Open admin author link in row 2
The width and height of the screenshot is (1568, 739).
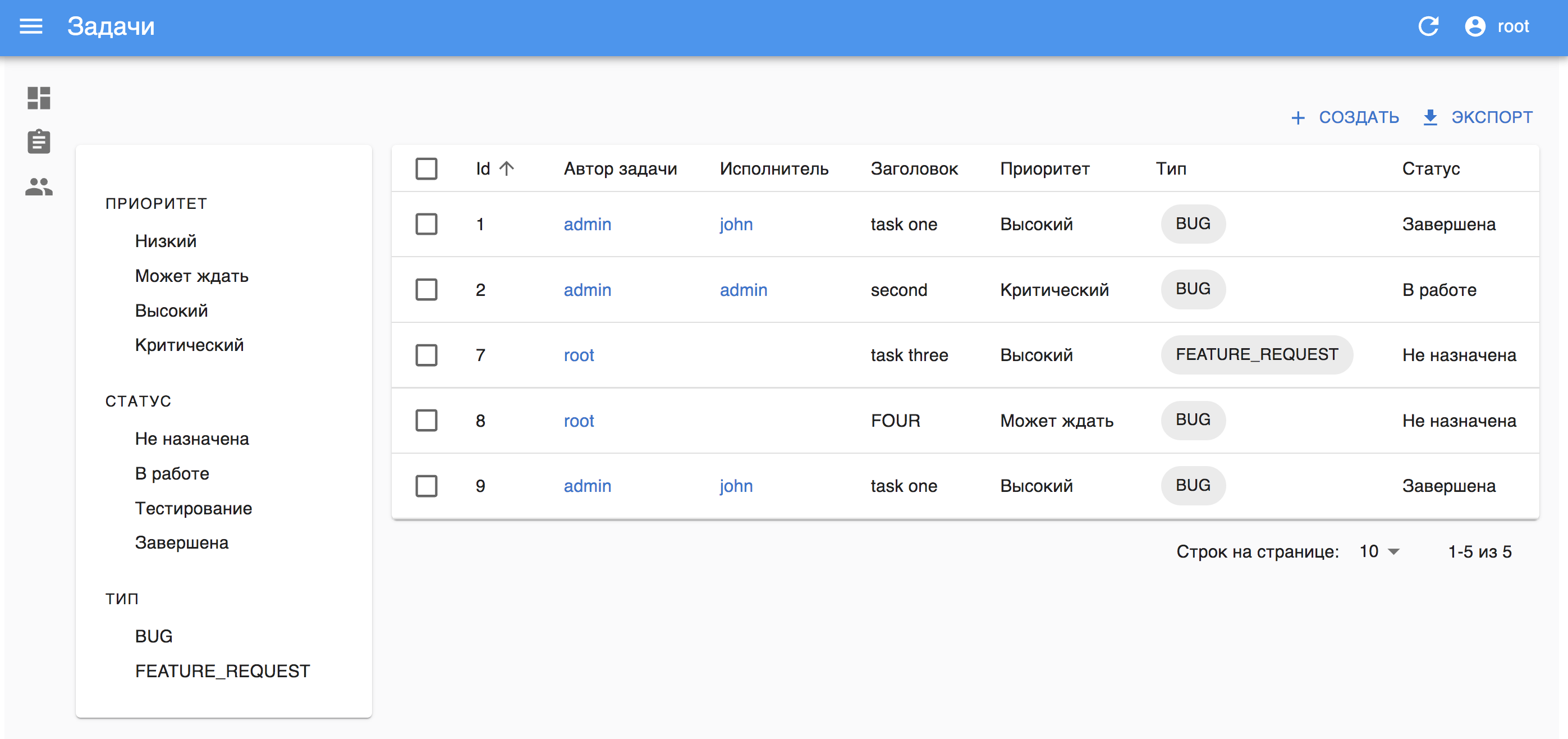[587, 290]
